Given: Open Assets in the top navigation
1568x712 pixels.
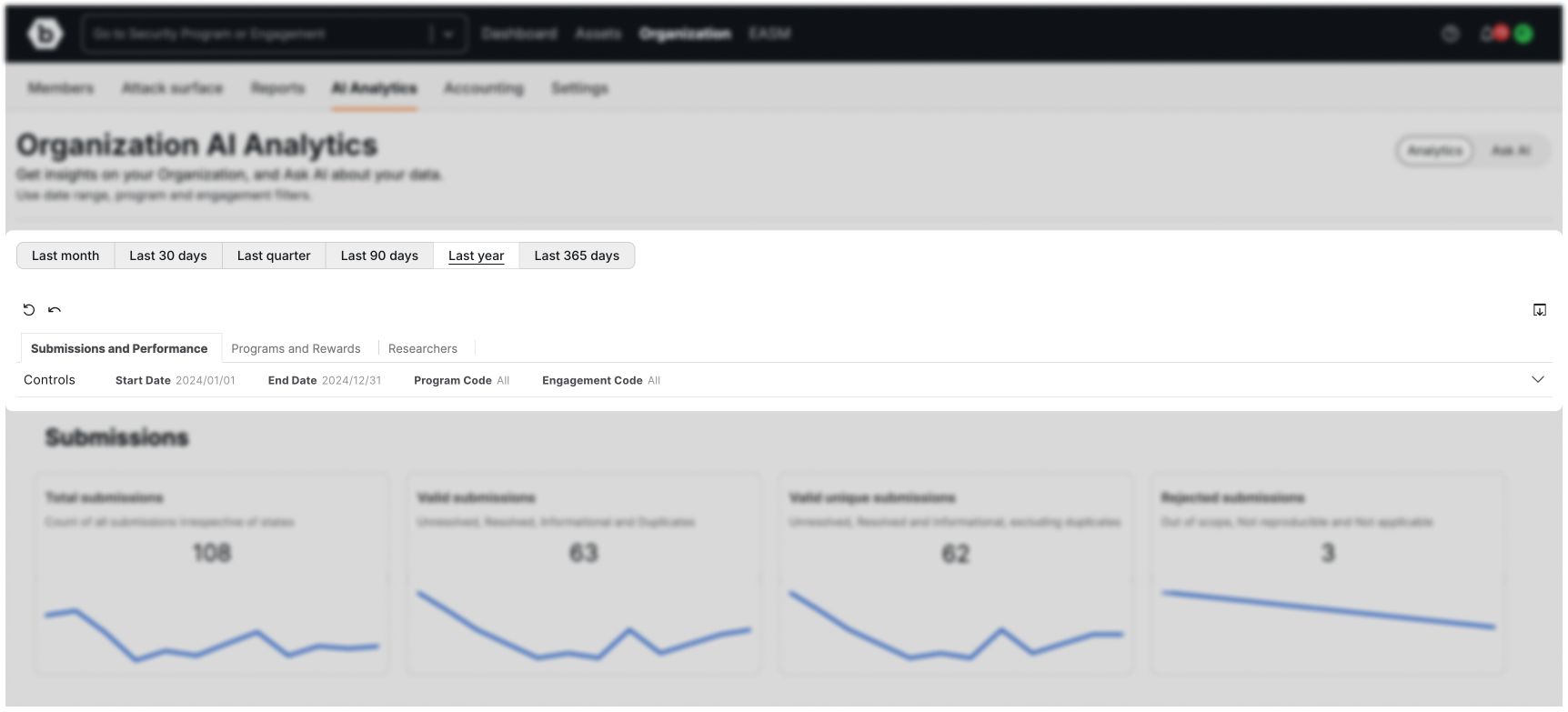Looking at the screenshot, I should coord(598,34).
